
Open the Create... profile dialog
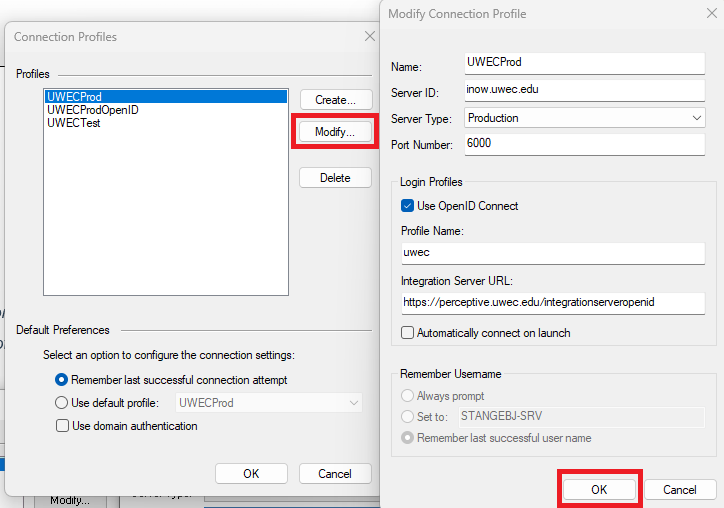click(336, 100)
